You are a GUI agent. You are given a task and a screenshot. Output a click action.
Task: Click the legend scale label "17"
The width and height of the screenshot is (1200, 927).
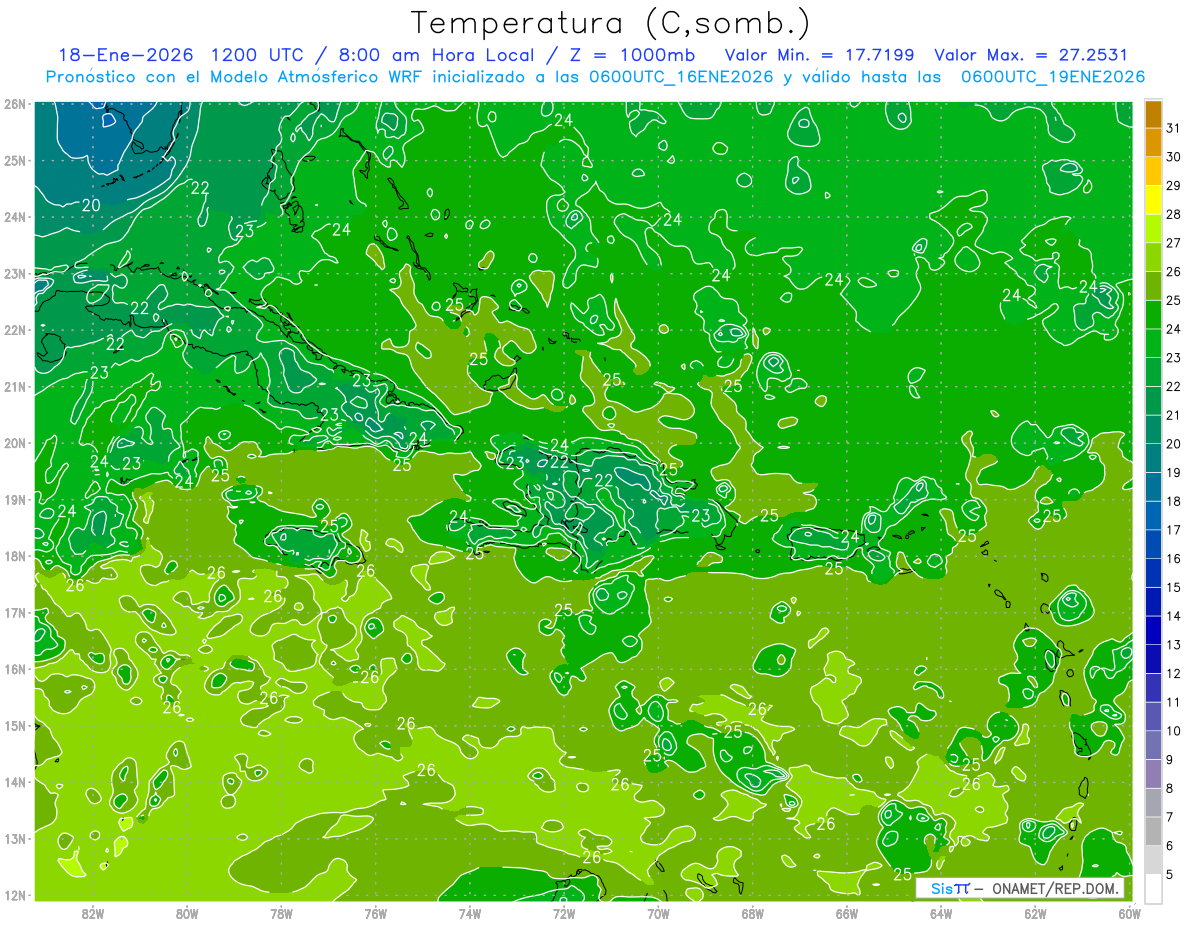click(1174, 530)
